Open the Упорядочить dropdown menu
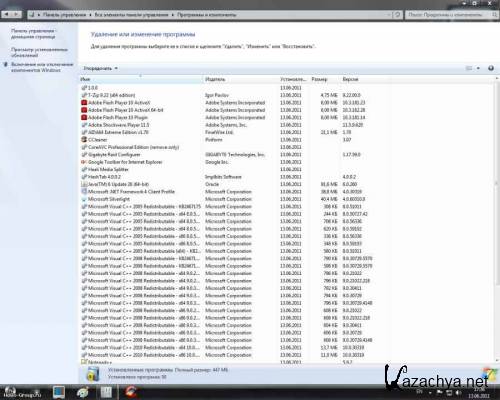This screenshot has height=400, width=500. [101, 68]
